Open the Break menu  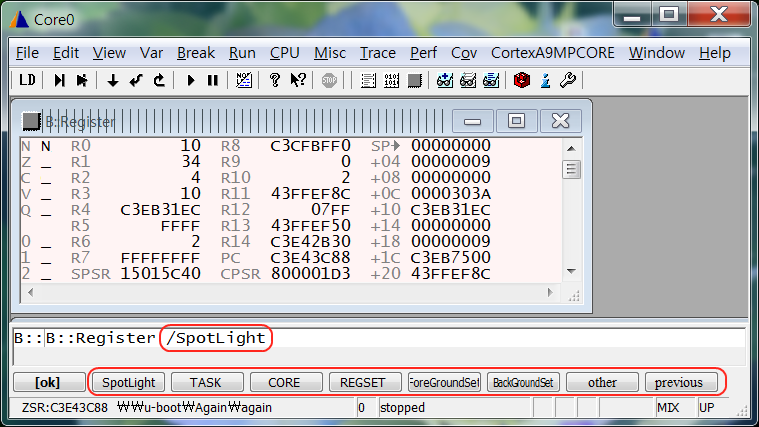pos(195,53)
